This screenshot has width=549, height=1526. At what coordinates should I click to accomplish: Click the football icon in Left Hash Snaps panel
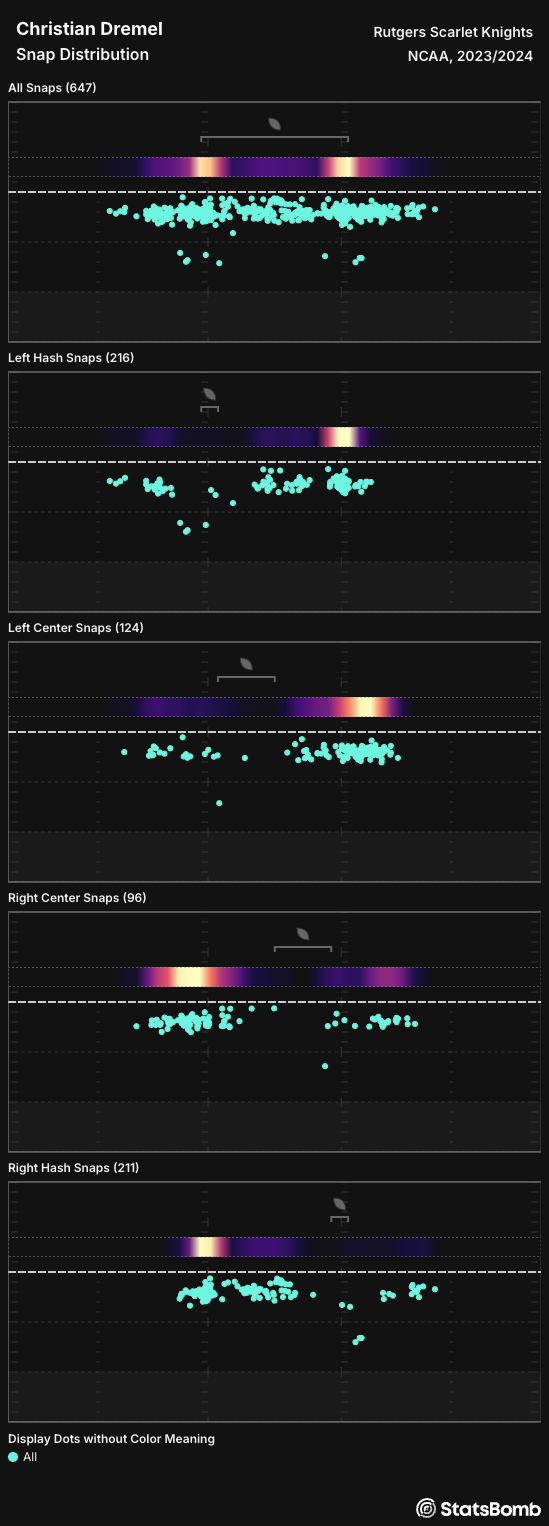pos(209,394)
